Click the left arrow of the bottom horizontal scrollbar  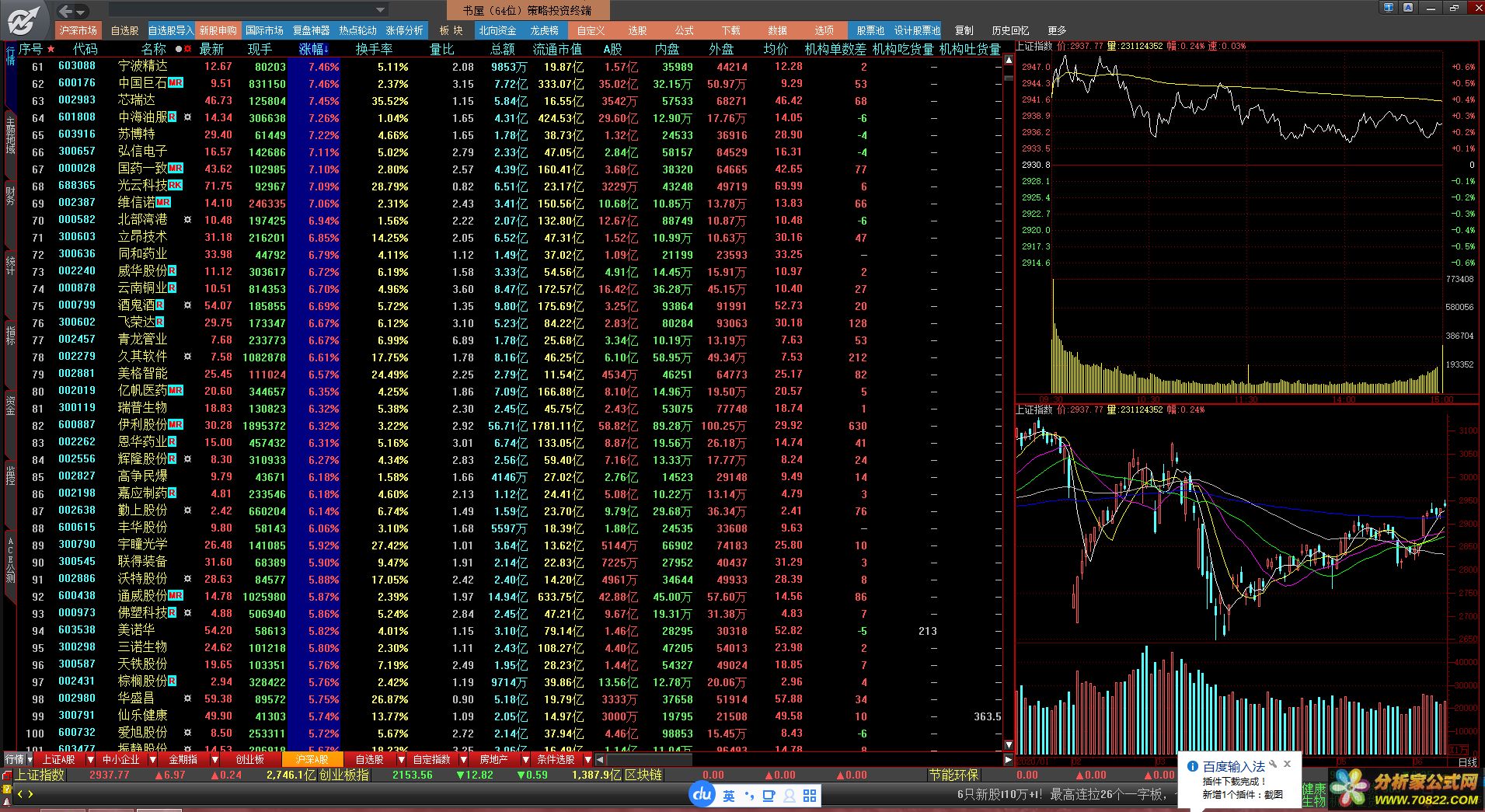pyautogui.click(x=600, y=759)
